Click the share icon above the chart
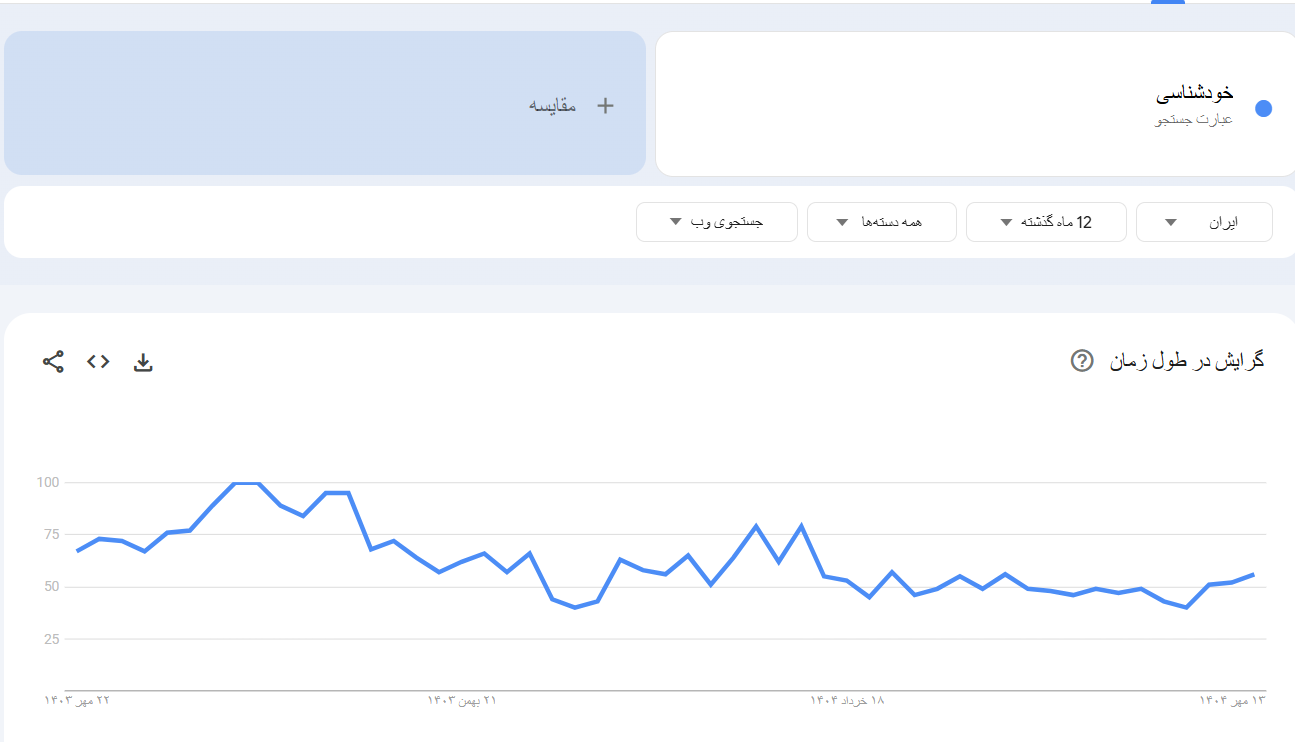This screenshot has height=742, width=1295. pos(53,362)
